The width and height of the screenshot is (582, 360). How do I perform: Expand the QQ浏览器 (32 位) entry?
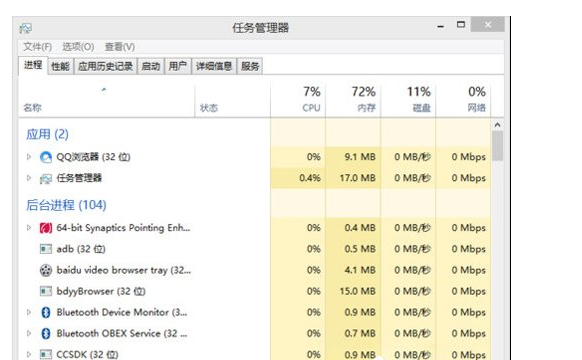tap(29, 157)
